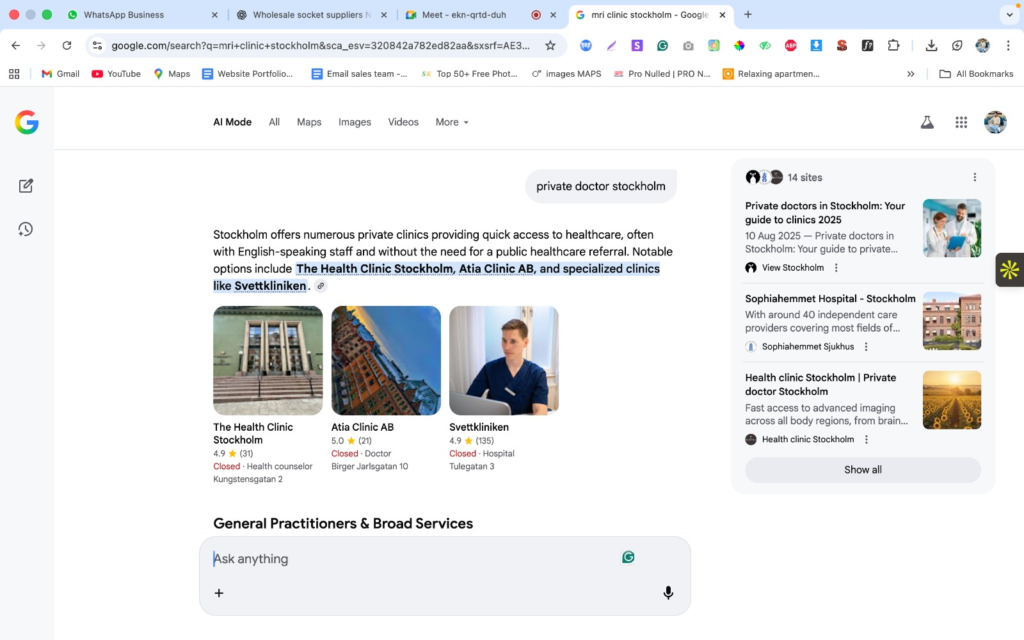Click the Google logo in sidebar
Viewport: 1024px width, 640px height.
pos(27,122)
